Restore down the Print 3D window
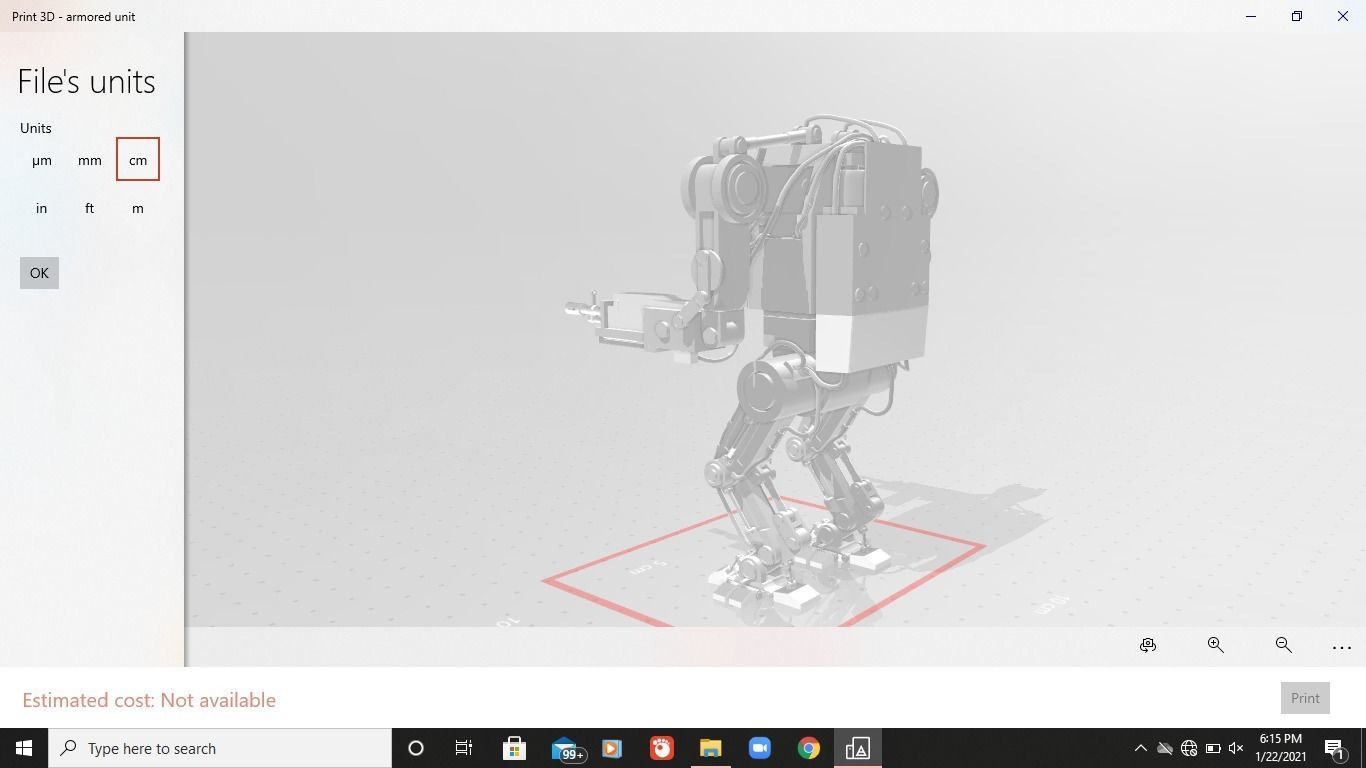 point(1297,16)
